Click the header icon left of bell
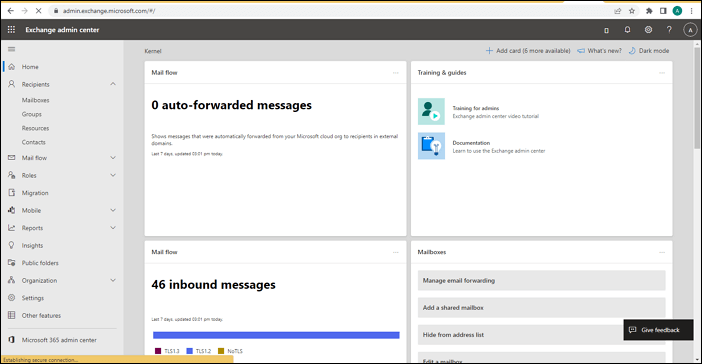This screenshot has width=702, height=364. tap(606, 30)
